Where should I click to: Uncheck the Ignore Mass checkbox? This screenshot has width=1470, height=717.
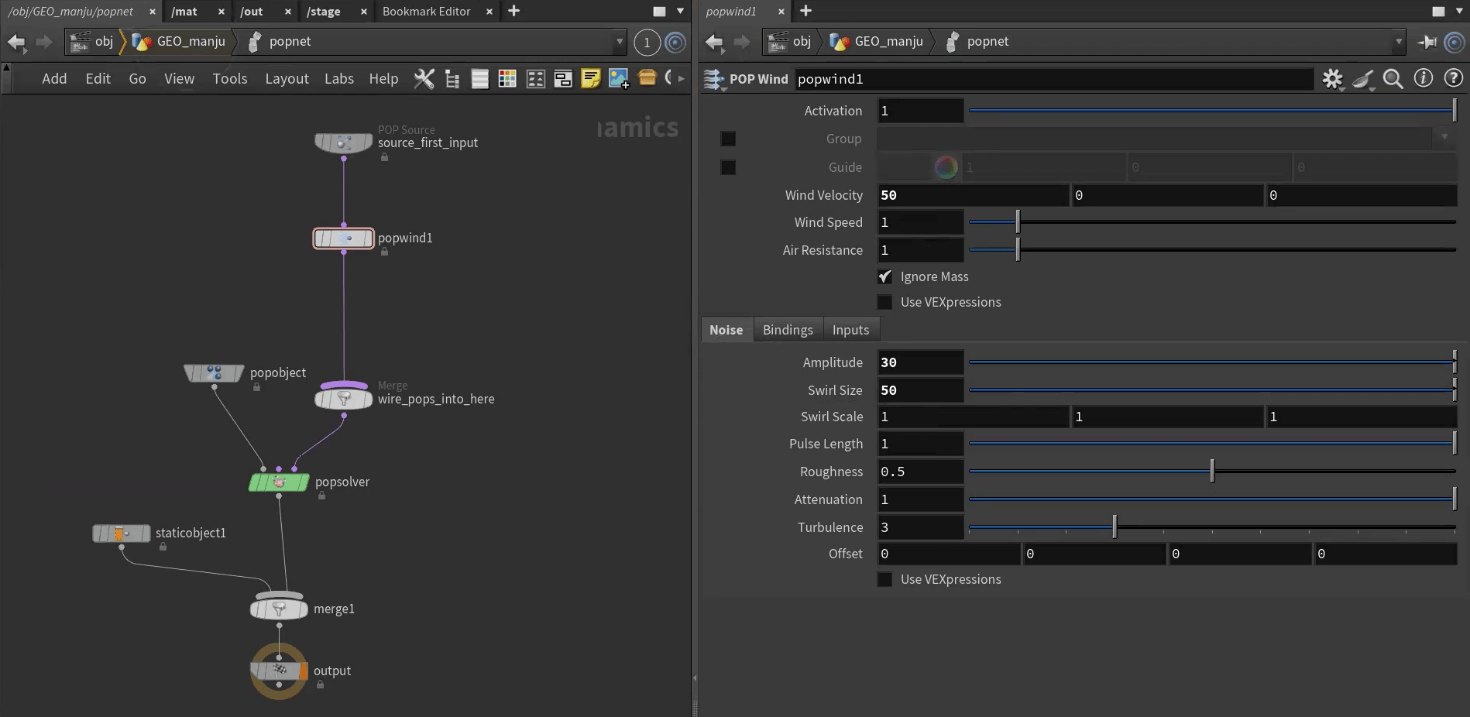tap(885, 277)
